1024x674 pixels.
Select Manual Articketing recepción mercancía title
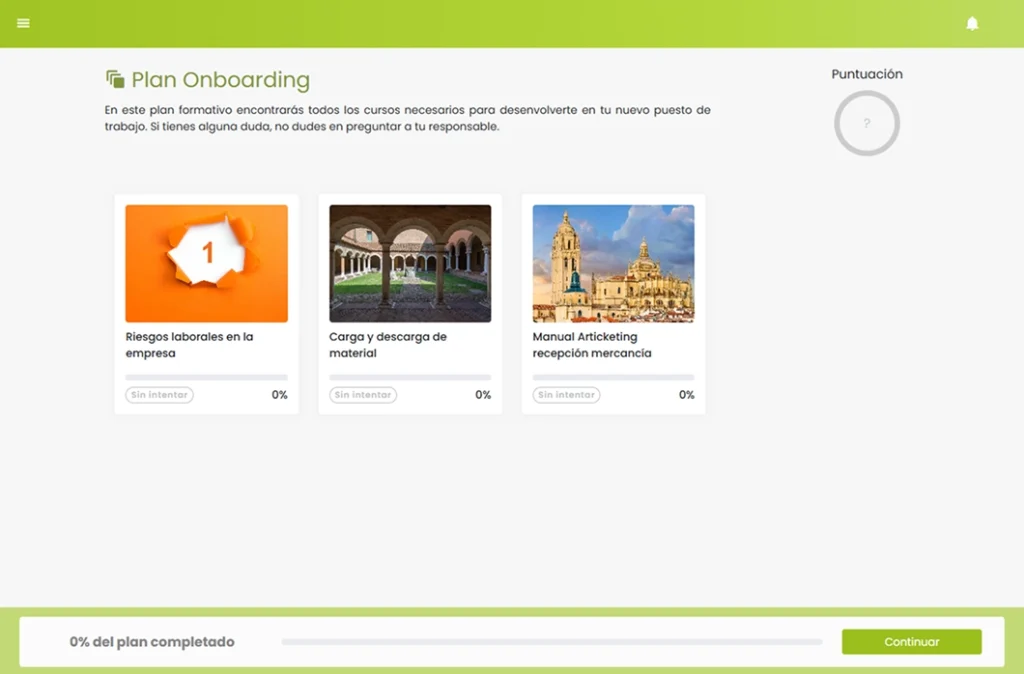(592, 345)
